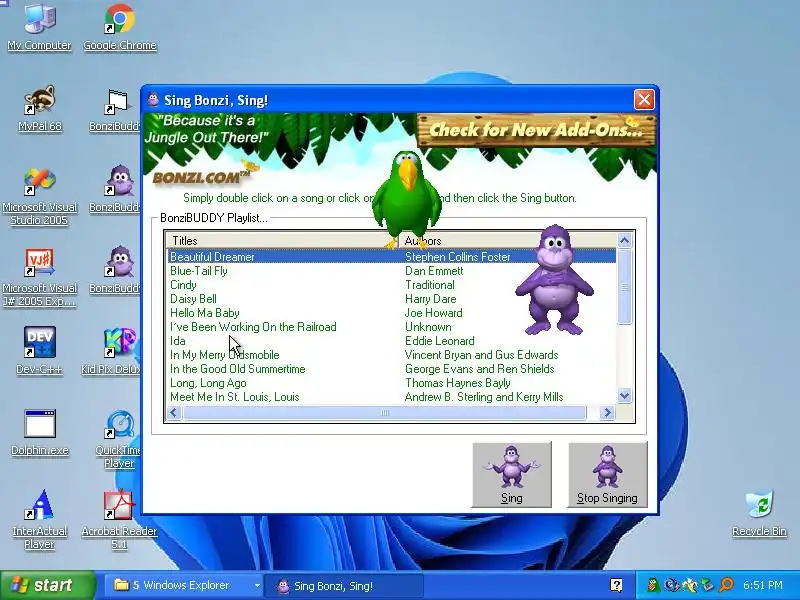
Task: Open InterActual Player shortcut
Action: point(39,519)
